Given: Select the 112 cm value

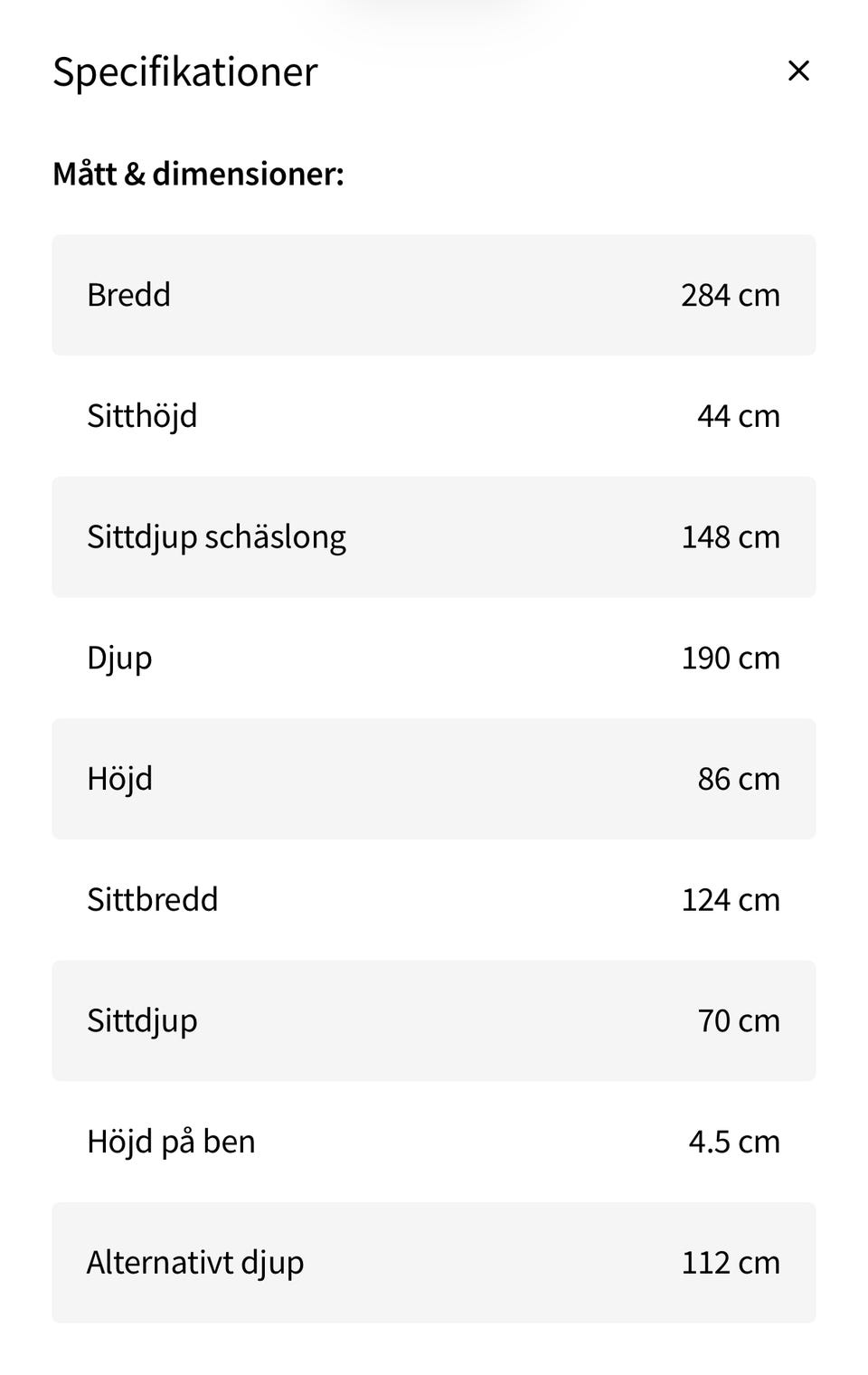Looking at the screenshot, I should point(730,1263).
